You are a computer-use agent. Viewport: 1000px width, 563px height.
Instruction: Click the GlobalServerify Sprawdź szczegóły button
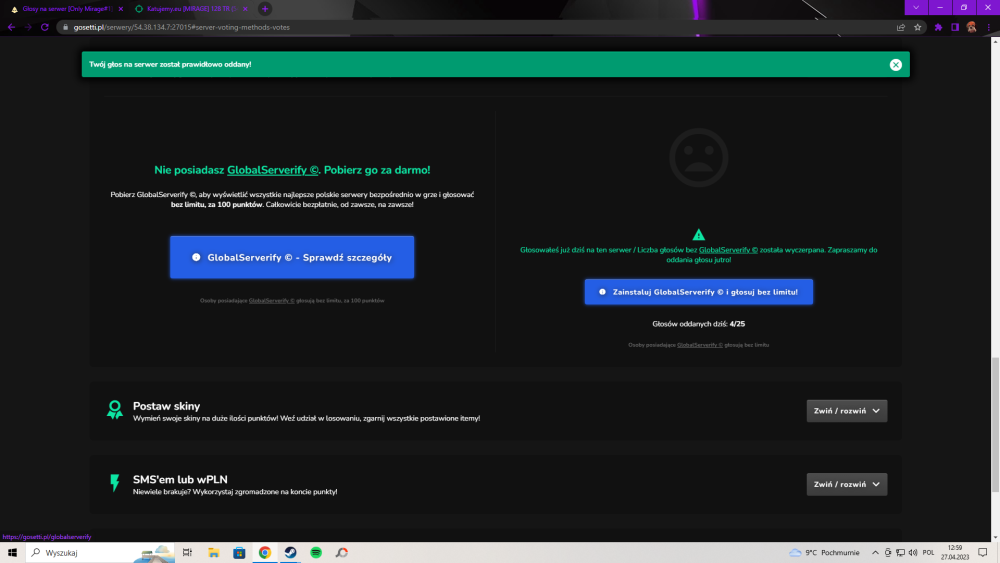(x=292, y=257)
